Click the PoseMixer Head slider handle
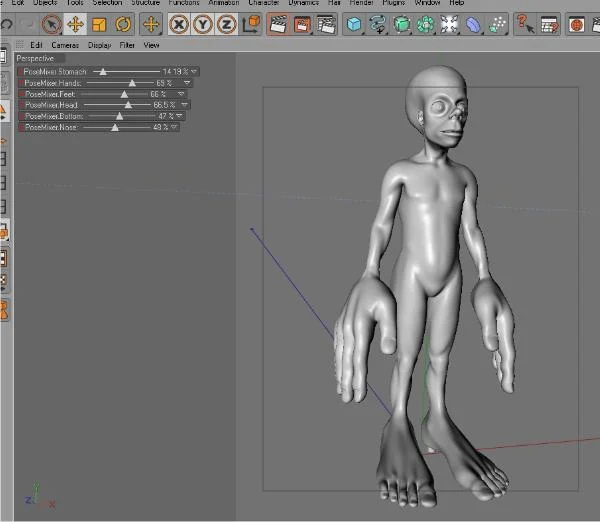600x522 pixels. tap(128, 105)
